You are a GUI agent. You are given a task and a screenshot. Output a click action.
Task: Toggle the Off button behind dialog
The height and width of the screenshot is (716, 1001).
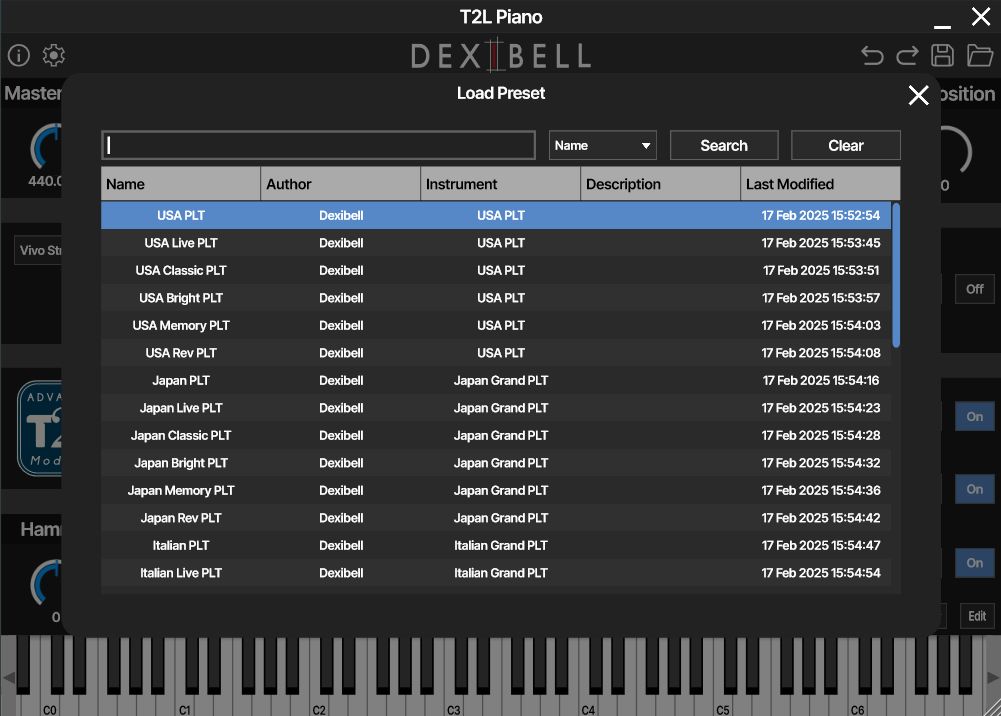(974, 289)
